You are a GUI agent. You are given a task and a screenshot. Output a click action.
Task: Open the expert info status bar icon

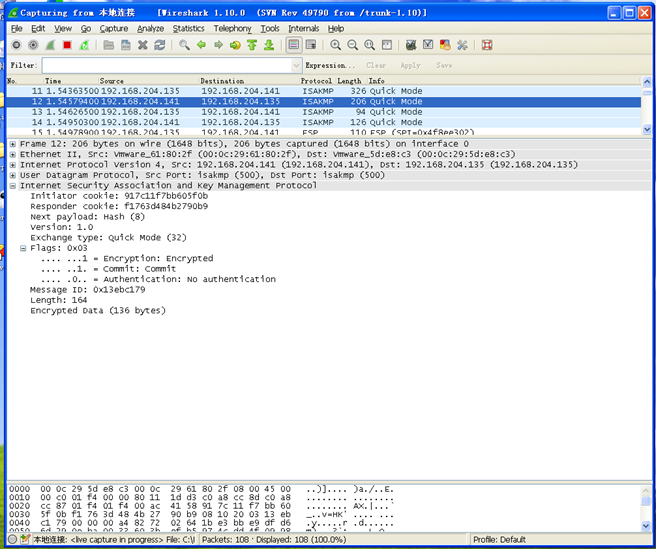(11, 540)
